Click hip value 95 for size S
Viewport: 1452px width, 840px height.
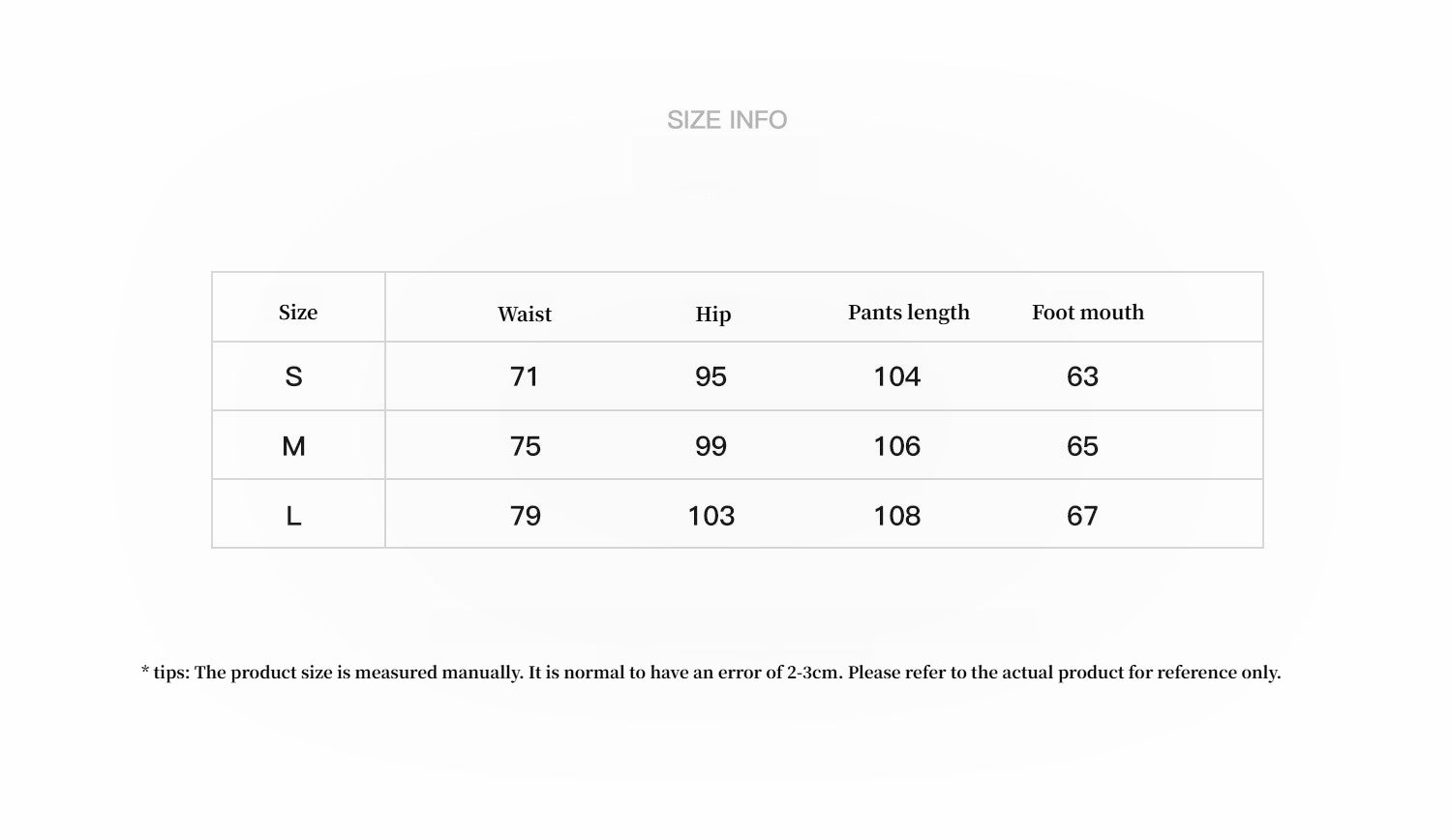711,376
